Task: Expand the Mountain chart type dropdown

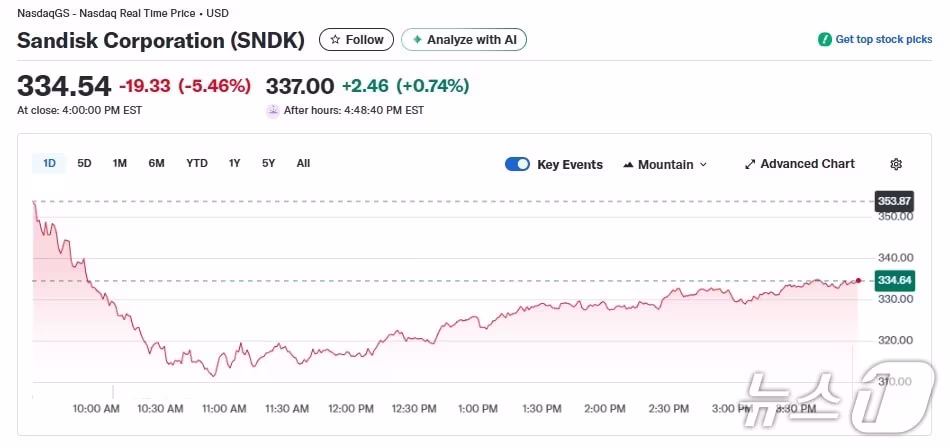Action: point(703,165)
